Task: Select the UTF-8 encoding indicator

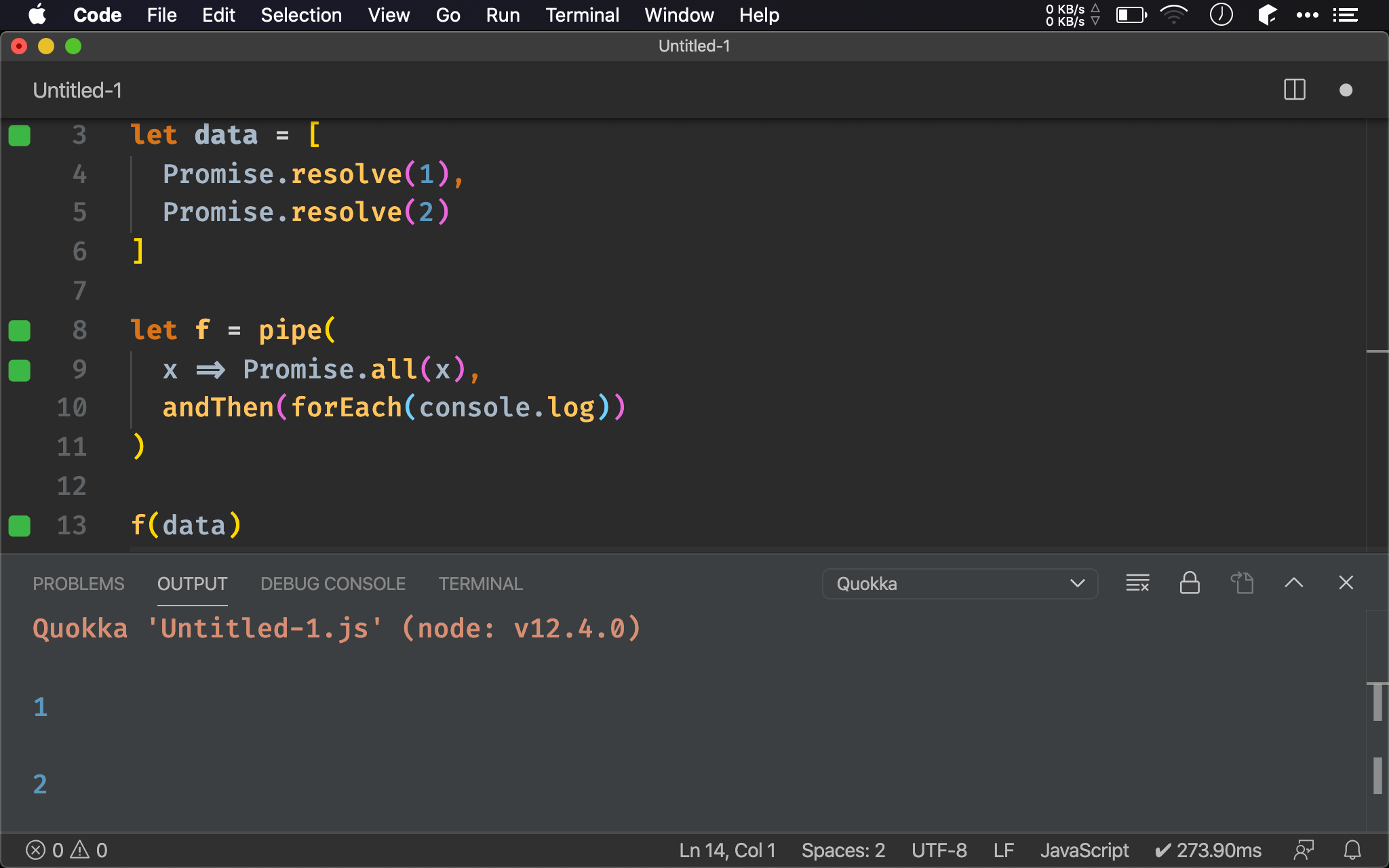Action: 939,850
